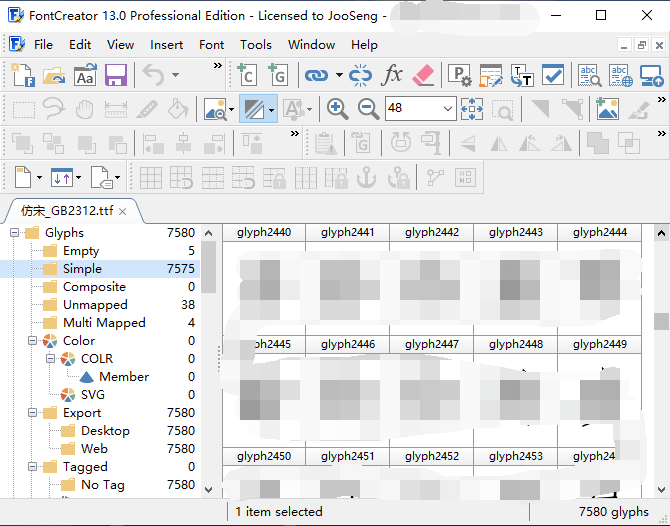The height and width of the screenshot is (526, 670).
Task: Toggle the highlighted fill outline mode button
Action: [x=253, y=109]
